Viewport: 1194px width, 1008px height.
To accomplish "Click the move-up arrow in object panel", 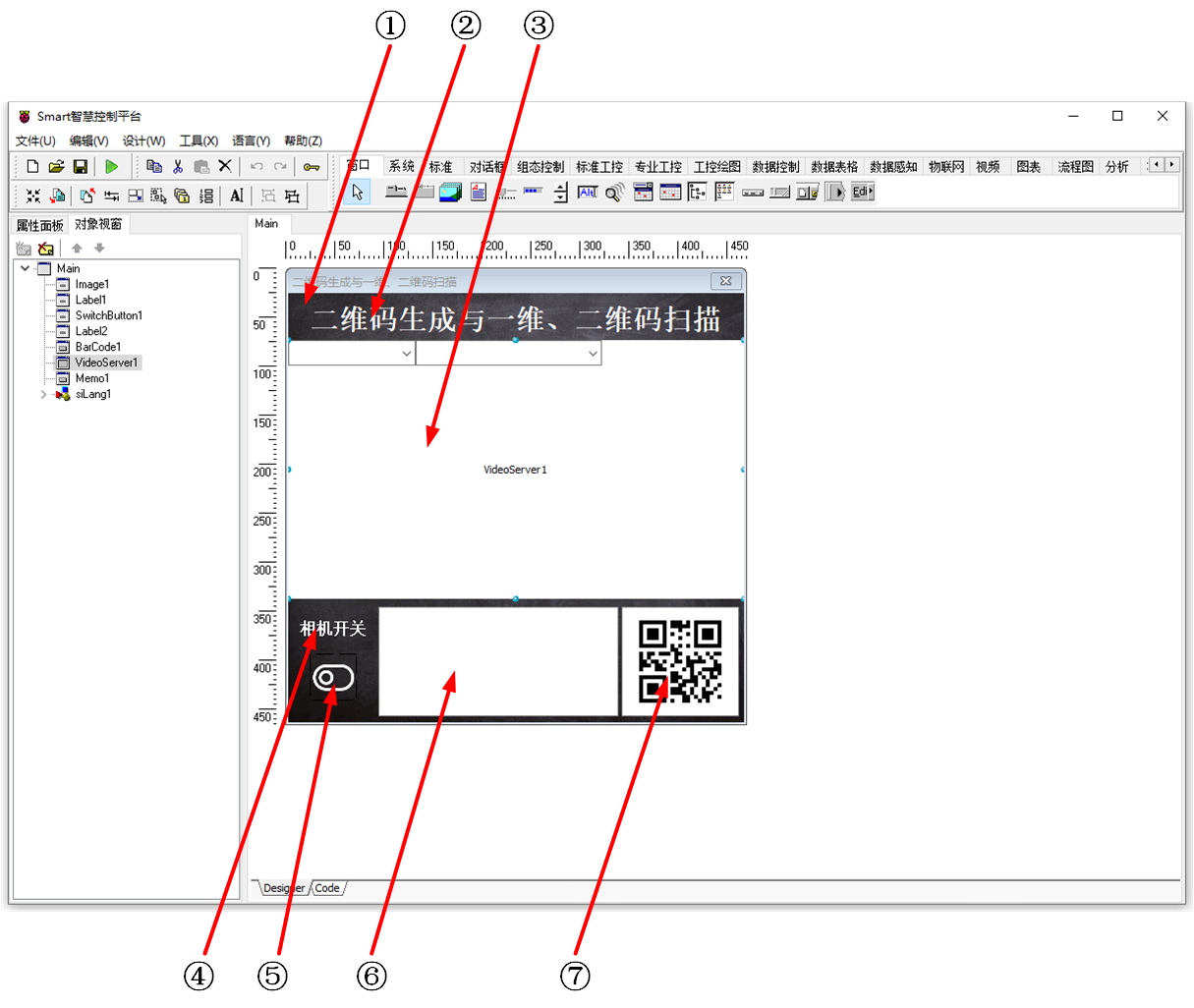I will coord(77,249).
